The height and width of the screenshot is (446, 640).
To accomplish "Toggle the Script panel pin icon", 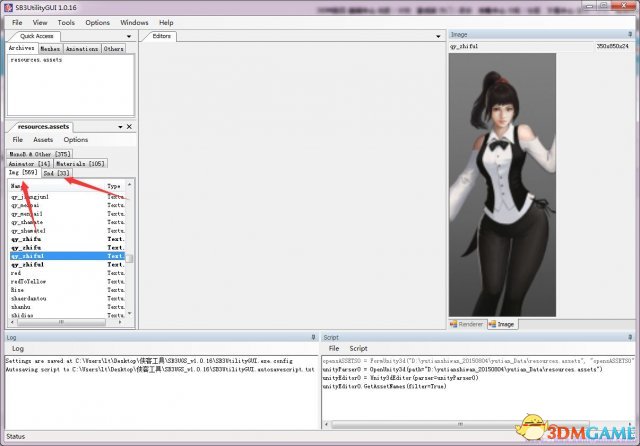I will (x=630, y=337).
